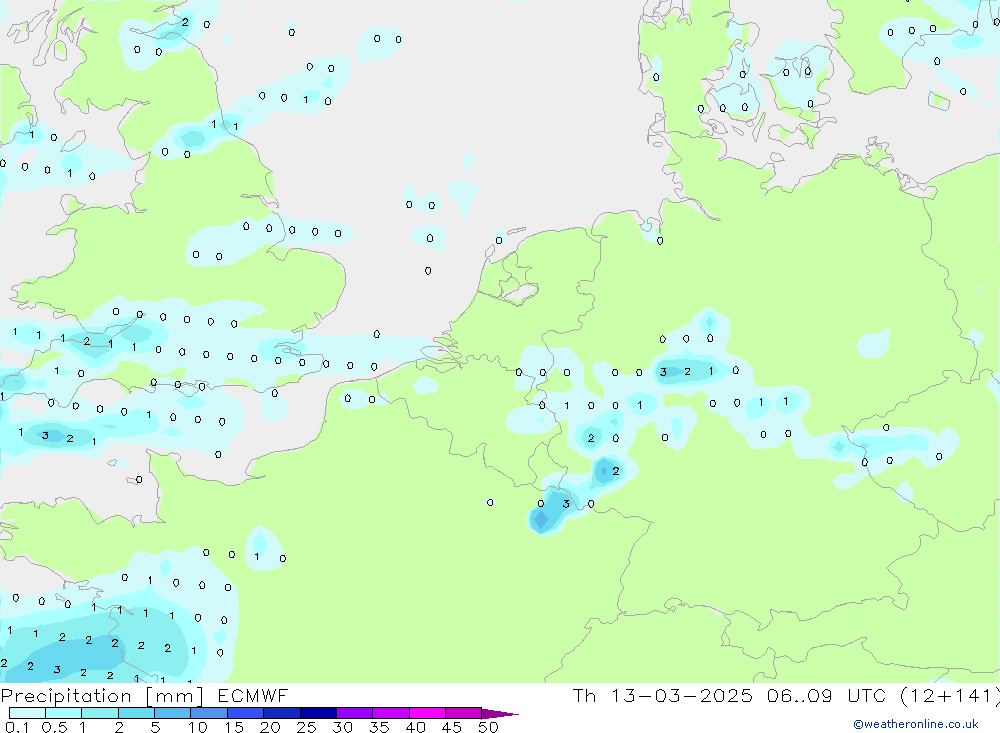Click the 0.1–0.5 mm palest cyan legend swatch

(27, 713)
